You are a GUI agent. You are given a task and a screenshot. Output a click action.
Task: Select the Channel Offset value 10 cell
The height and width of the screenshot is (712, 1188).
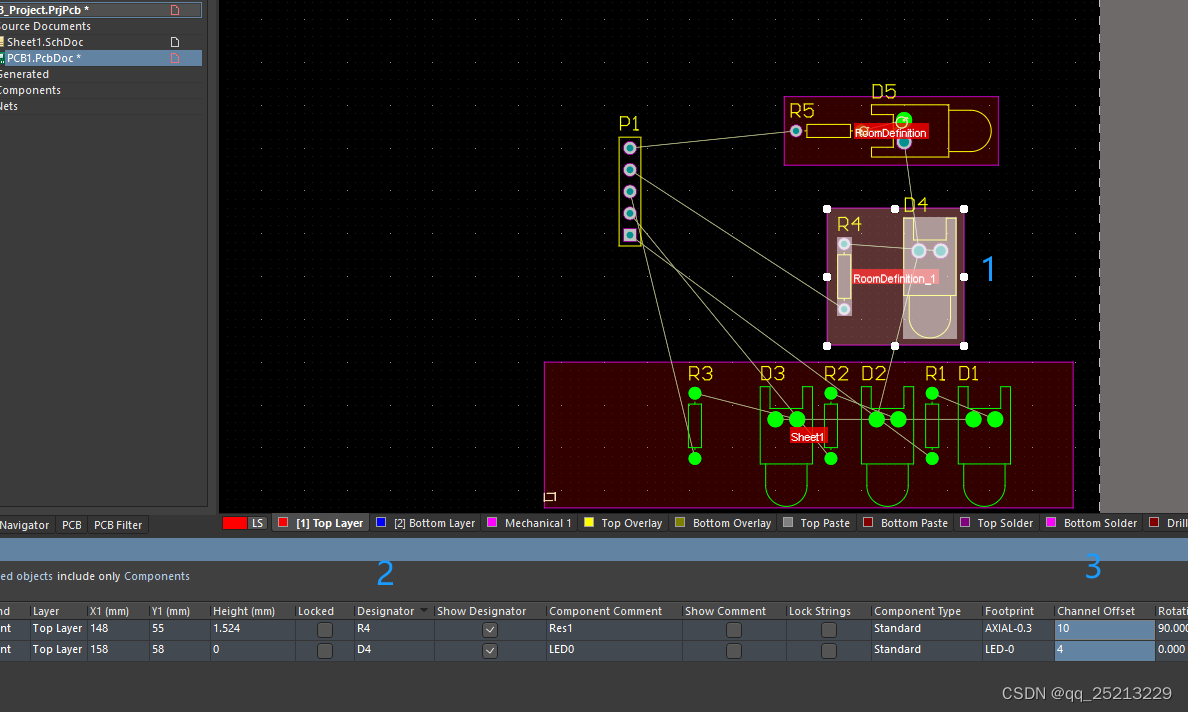click(1104, 629)
